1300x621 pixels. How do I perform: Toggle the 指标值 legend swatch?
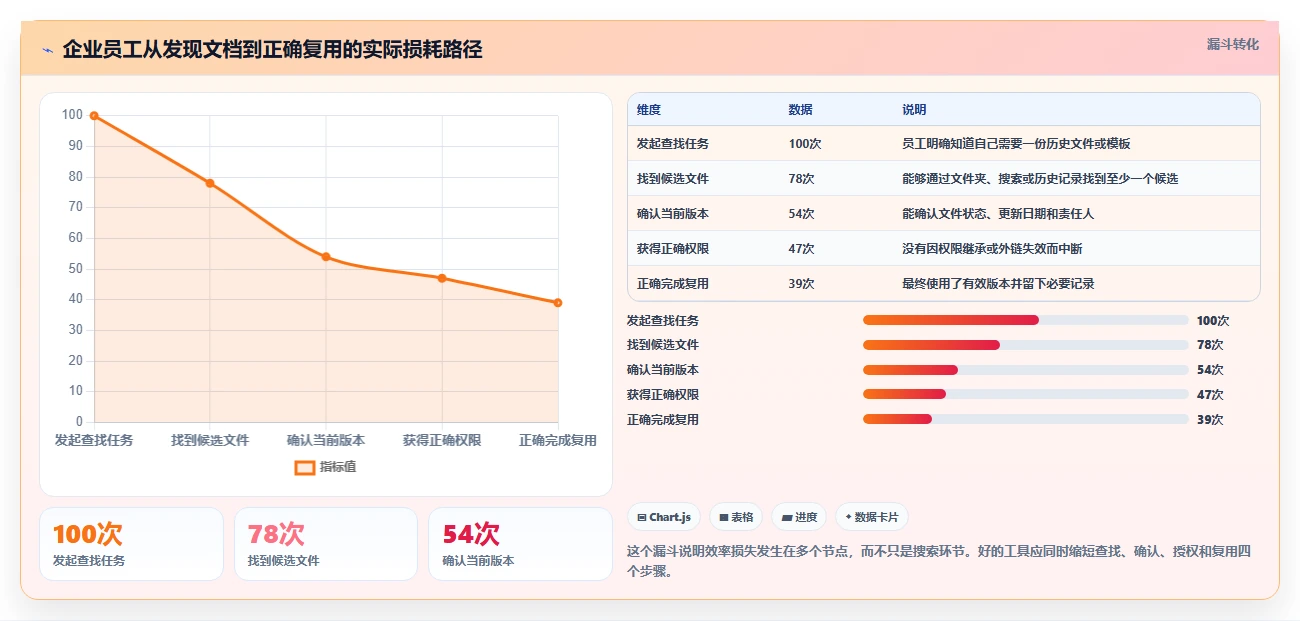click(x=305, y=467)
